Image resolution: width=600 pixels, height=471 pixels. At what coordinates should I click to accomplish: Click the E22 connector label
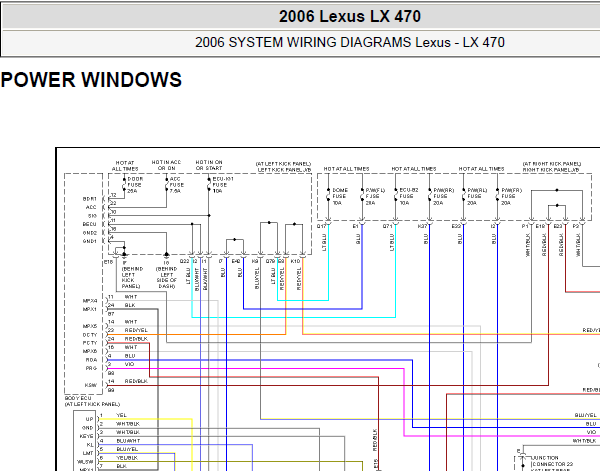click(456, 227)
